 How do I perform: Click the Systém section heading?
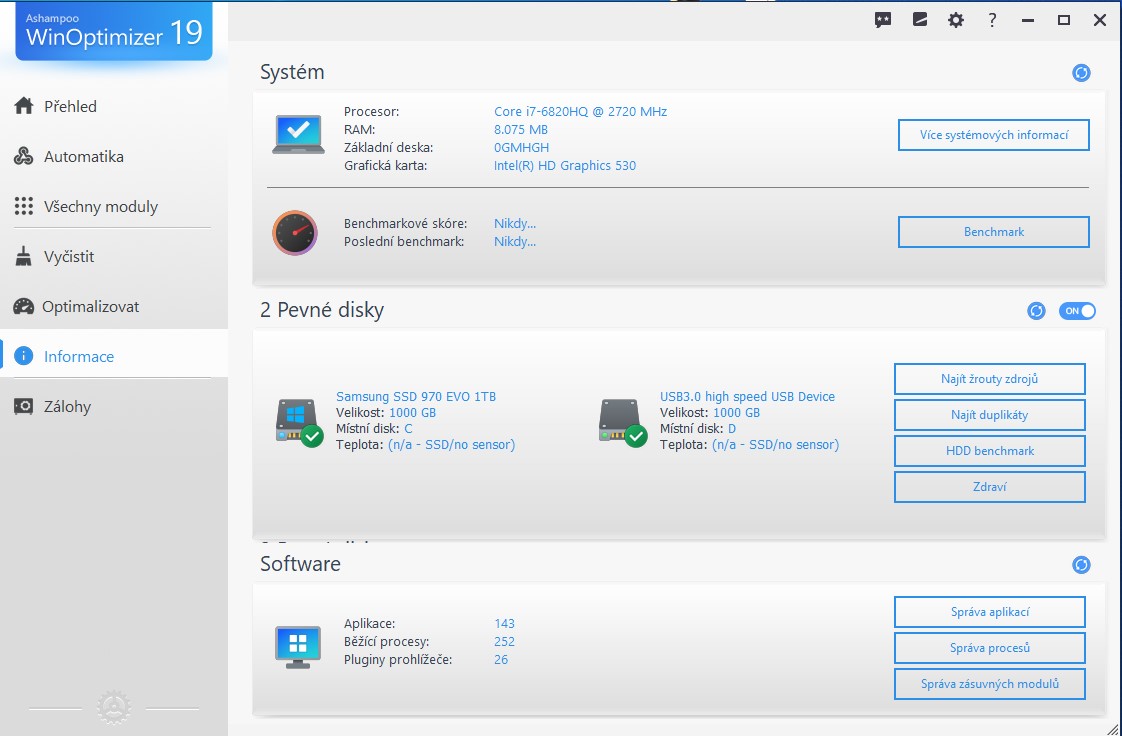292,72
